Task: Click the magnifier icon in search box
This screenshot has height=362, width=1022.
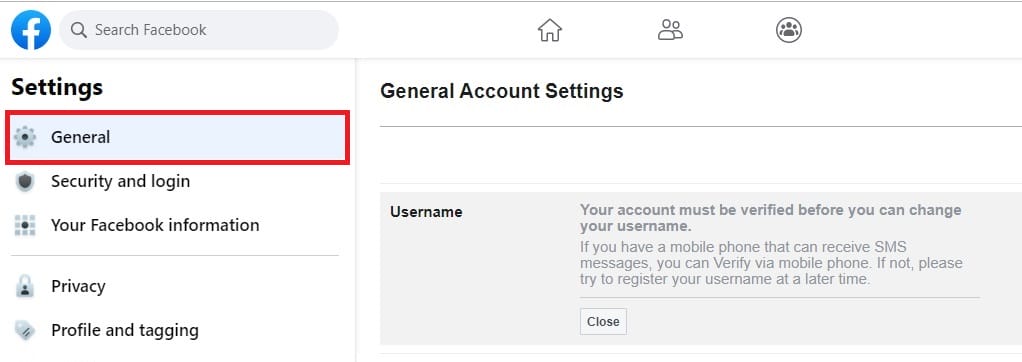Action: click(79, 30)
